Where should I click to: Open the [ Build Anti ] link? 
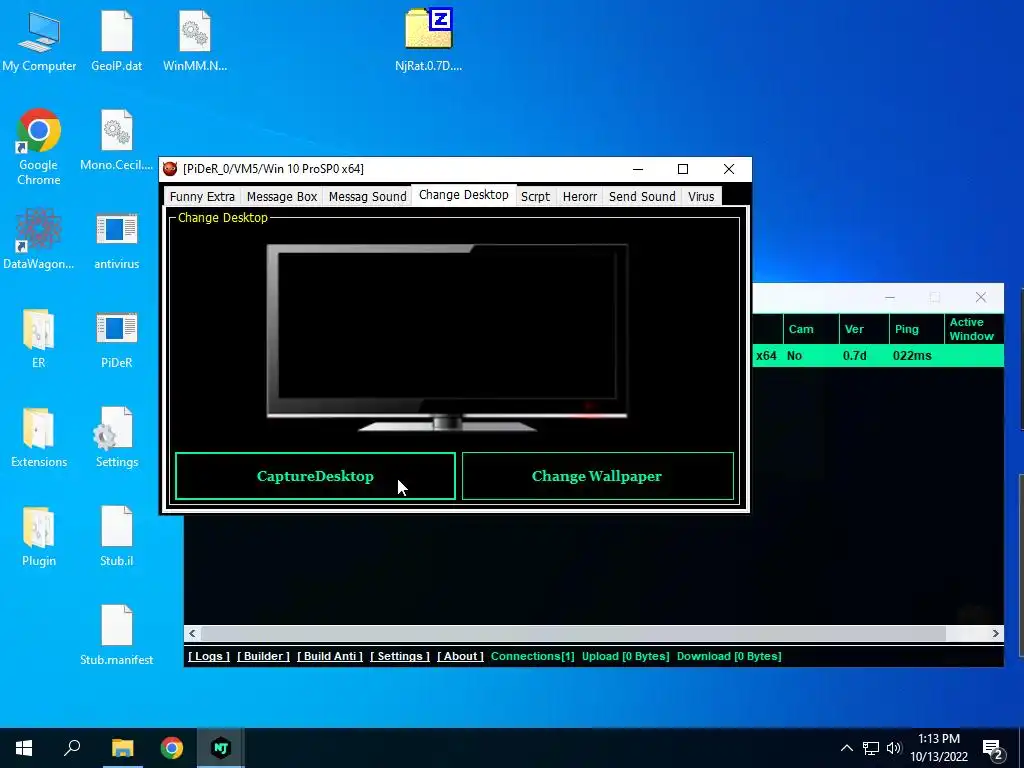tap(330, 656)
